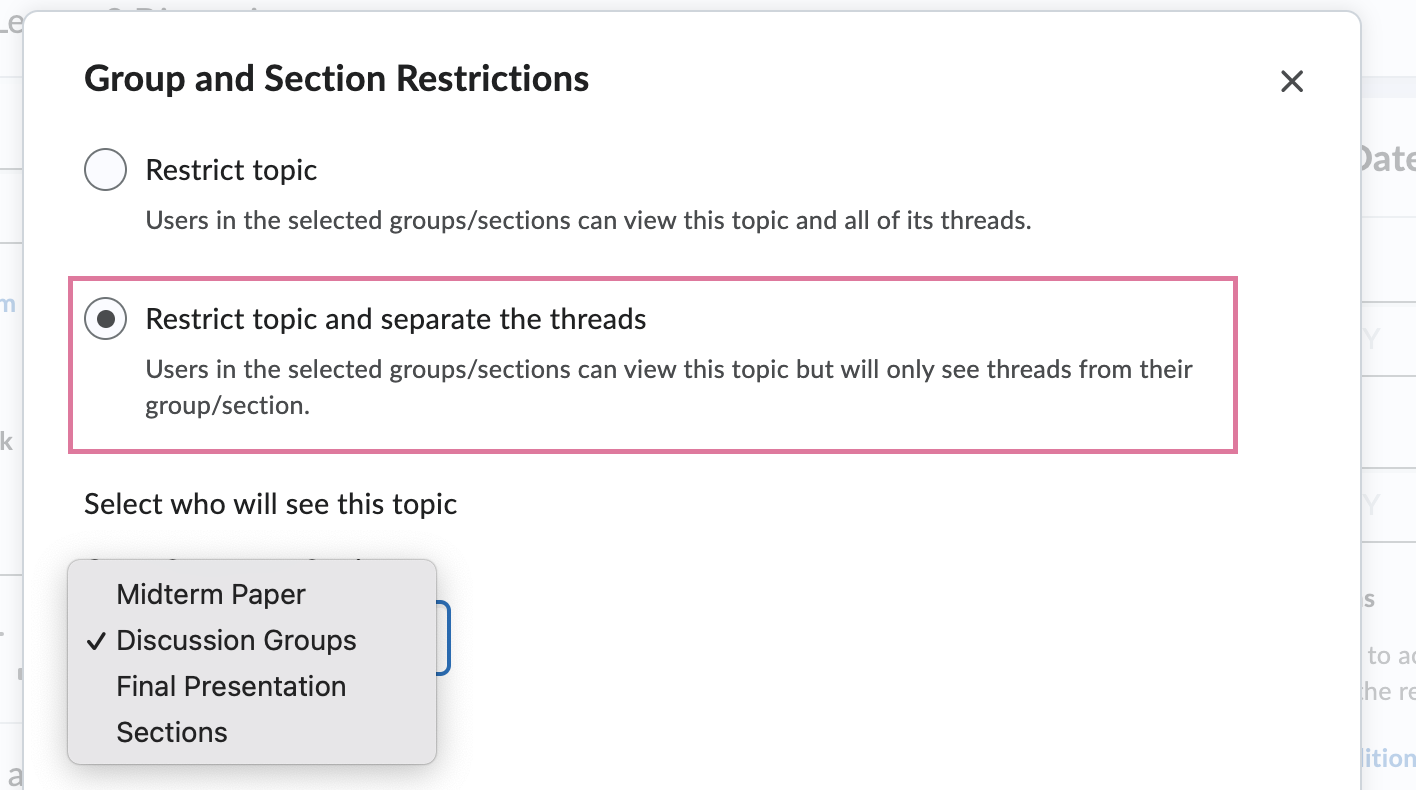
Task: Click the "Select who will see this topic" label
Action: click(270, 504)
